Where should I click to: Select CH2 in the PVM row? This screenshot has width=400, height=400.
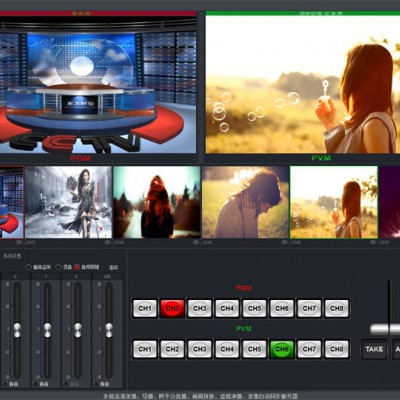[x=172, y=349]
